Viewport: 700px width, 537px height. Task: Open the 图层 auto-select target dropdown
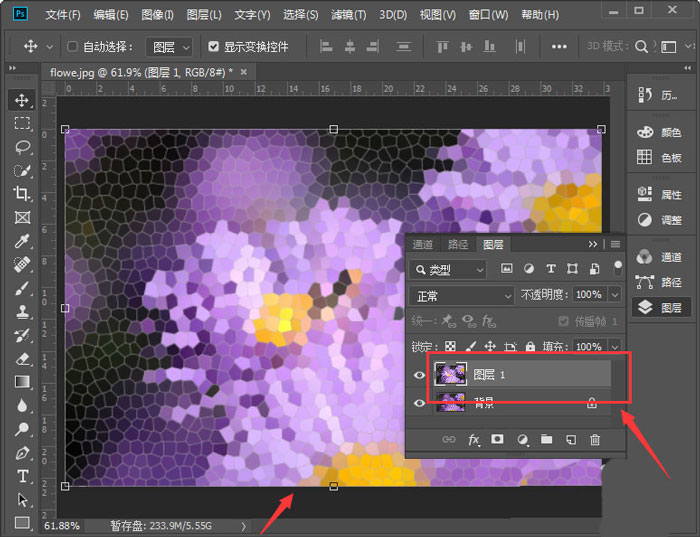coord(169,46)
